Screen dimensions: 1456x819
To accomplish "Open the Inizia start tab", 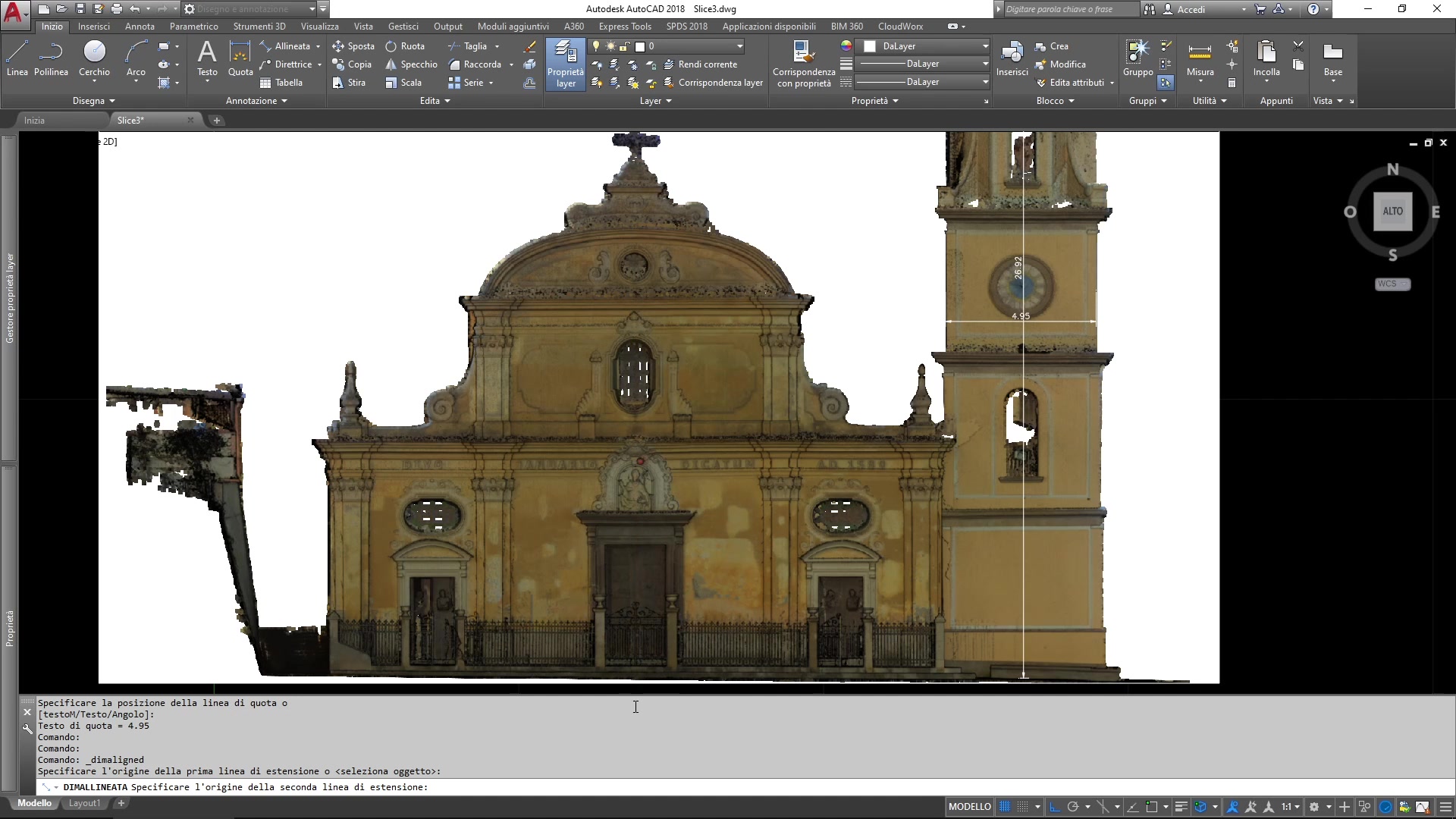I will click(34, 121).
